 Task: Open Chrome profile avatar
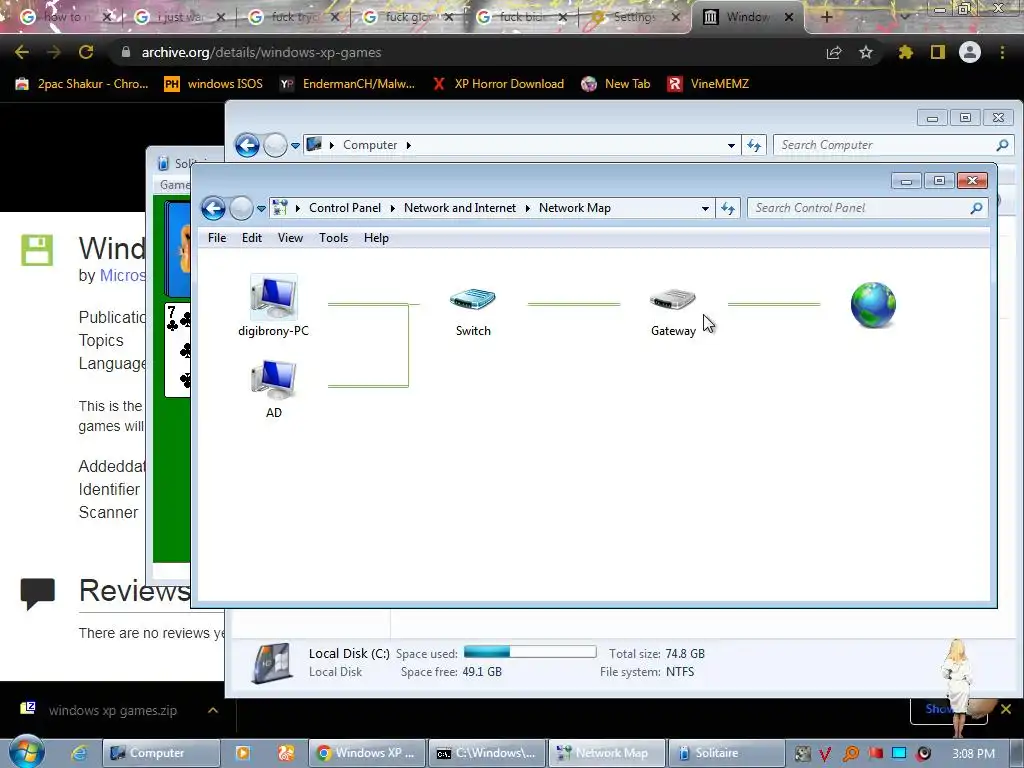tap(970, 52)
